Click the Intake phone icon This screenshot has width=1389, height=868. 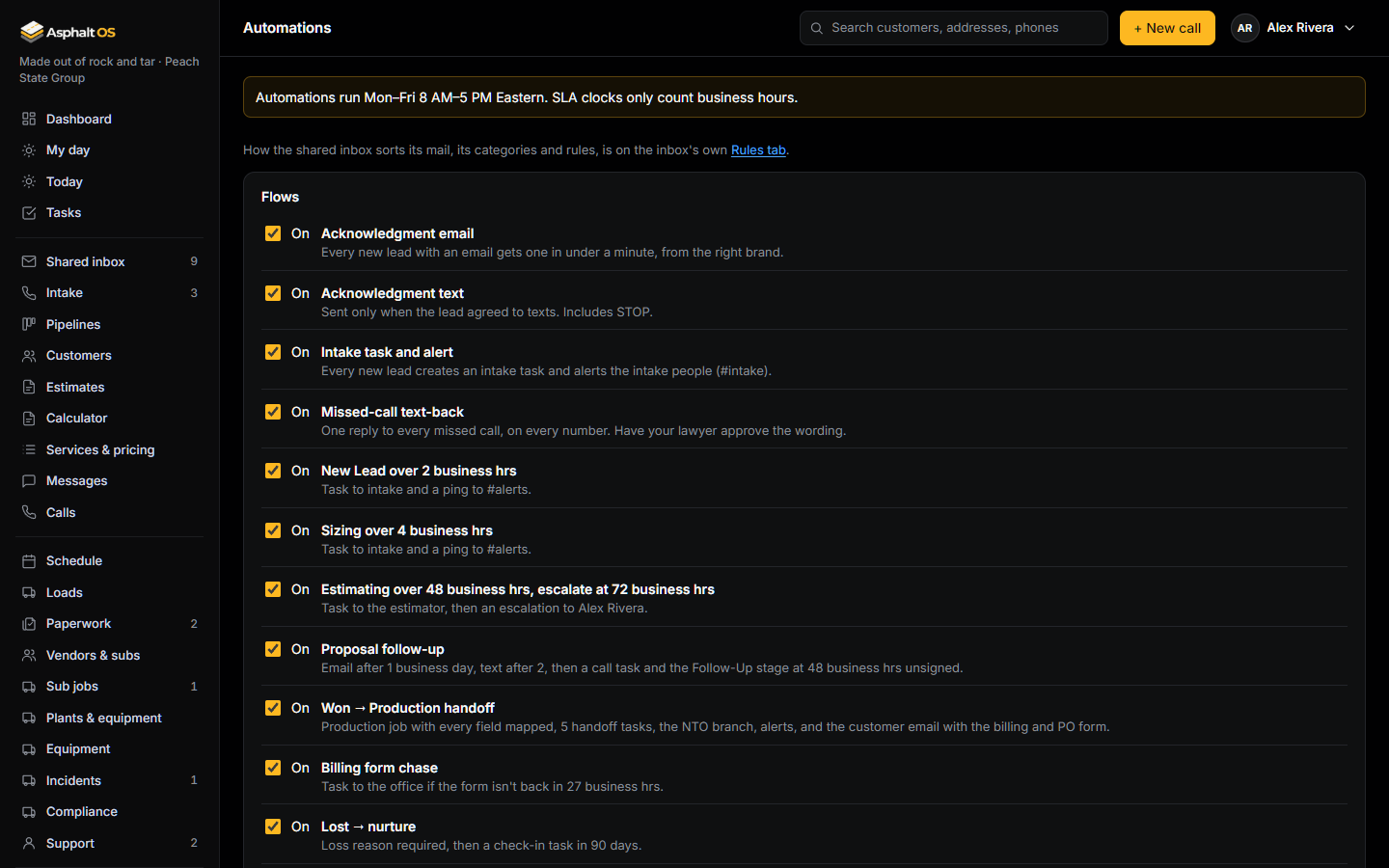pyautogui.click(x=29, y=293)
